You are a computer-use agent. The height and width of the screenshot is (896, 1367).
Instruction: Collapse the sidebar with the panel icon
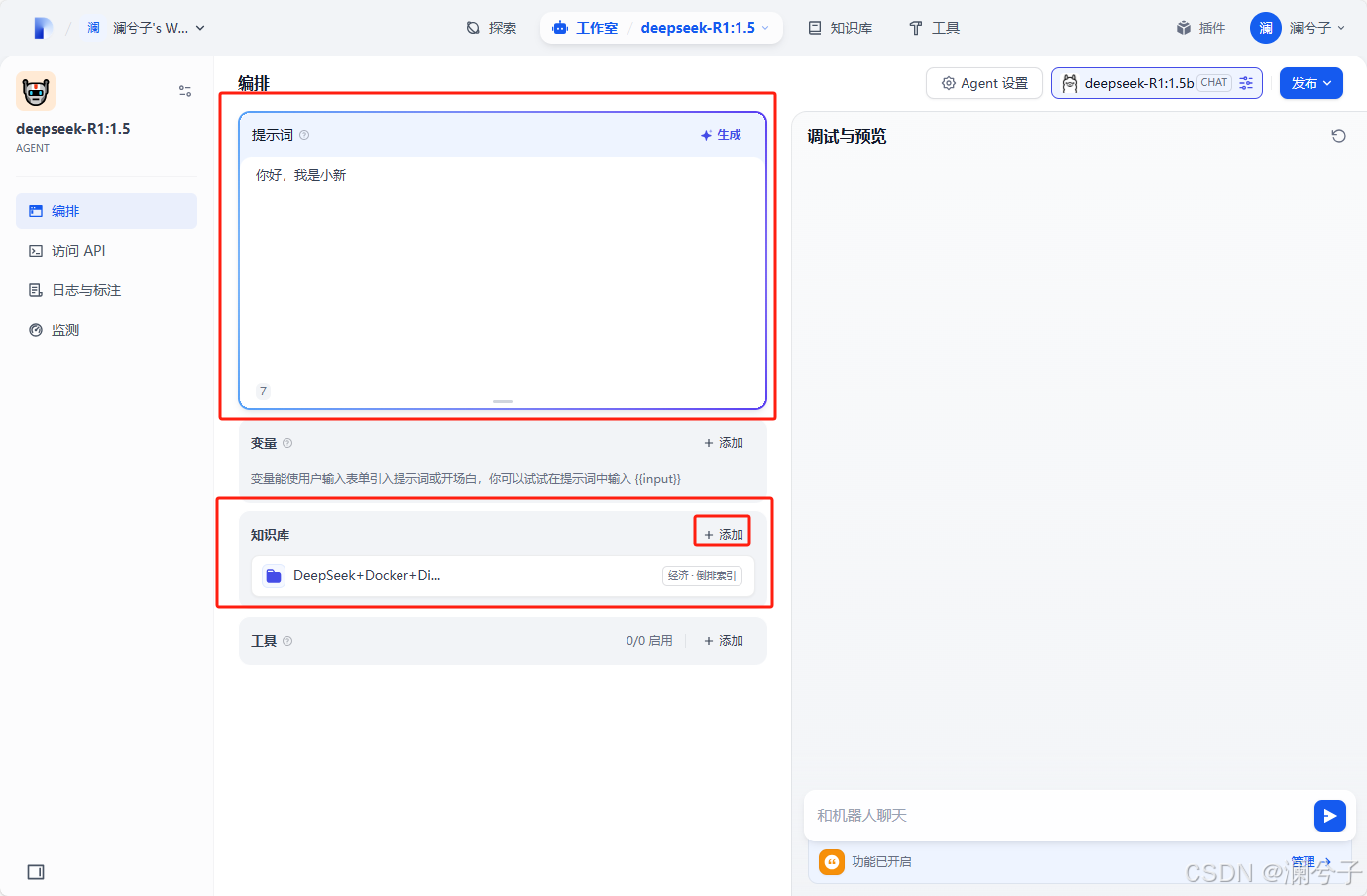coord(36,872)
